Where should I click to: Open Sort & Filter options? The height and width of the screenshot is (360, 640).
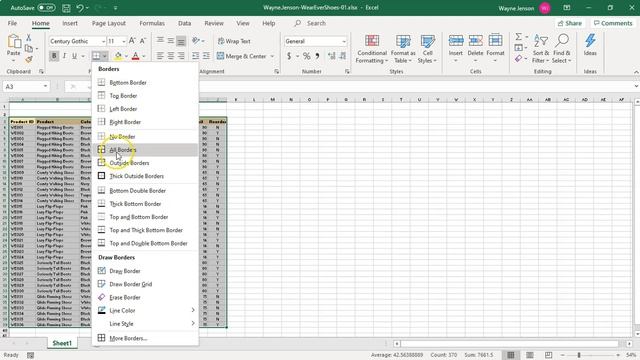click(x=541, y=49)
